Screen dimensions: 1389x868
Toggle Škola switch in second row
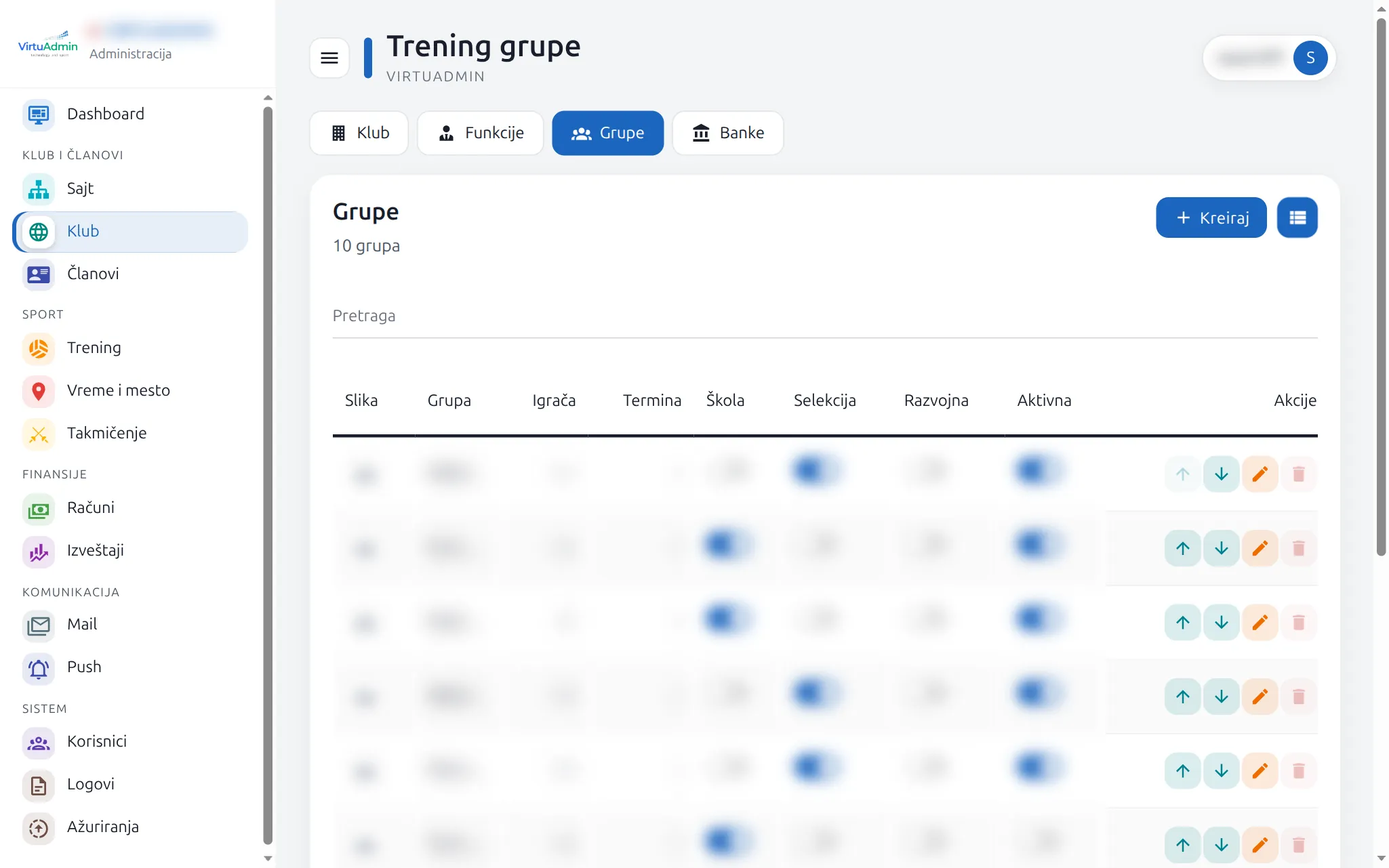coord(729,545)
